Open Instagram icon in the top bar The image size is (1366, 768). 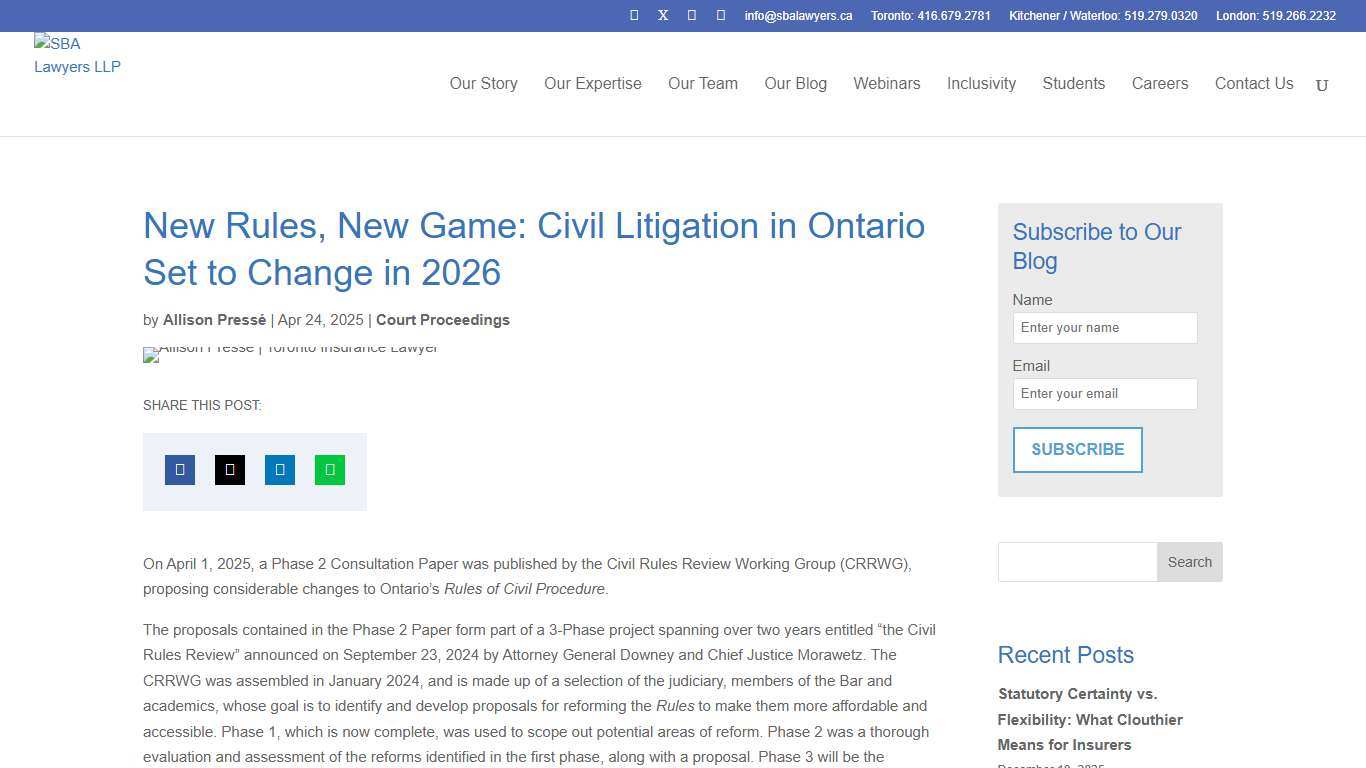pyautogui.click(x=691, y=15)
